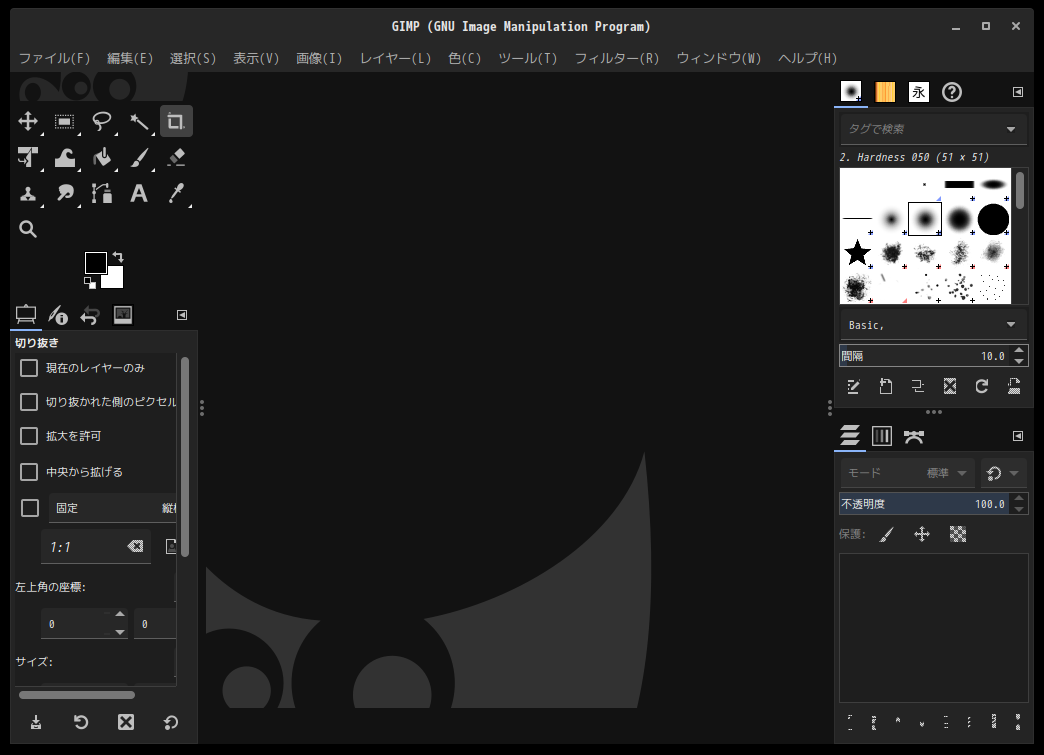Screen dimensions: 1044x755
Task: Open the ファイル(F) menu
Action: point(55,59)
